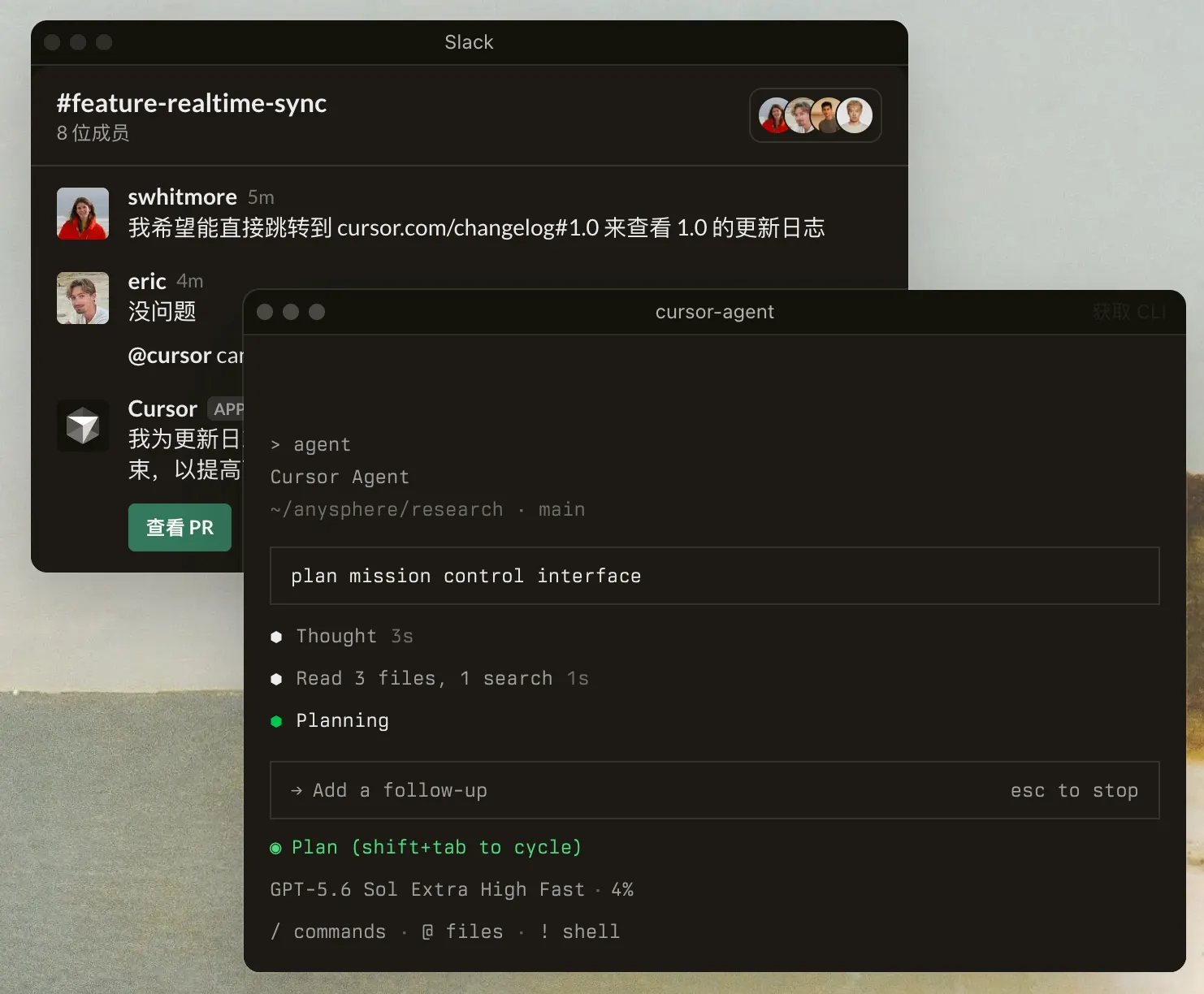This screenshot has width=1204, height=994.
Task: Click the 8 位成员 member count
Action: pyautogui.click(x=93, y=133)
